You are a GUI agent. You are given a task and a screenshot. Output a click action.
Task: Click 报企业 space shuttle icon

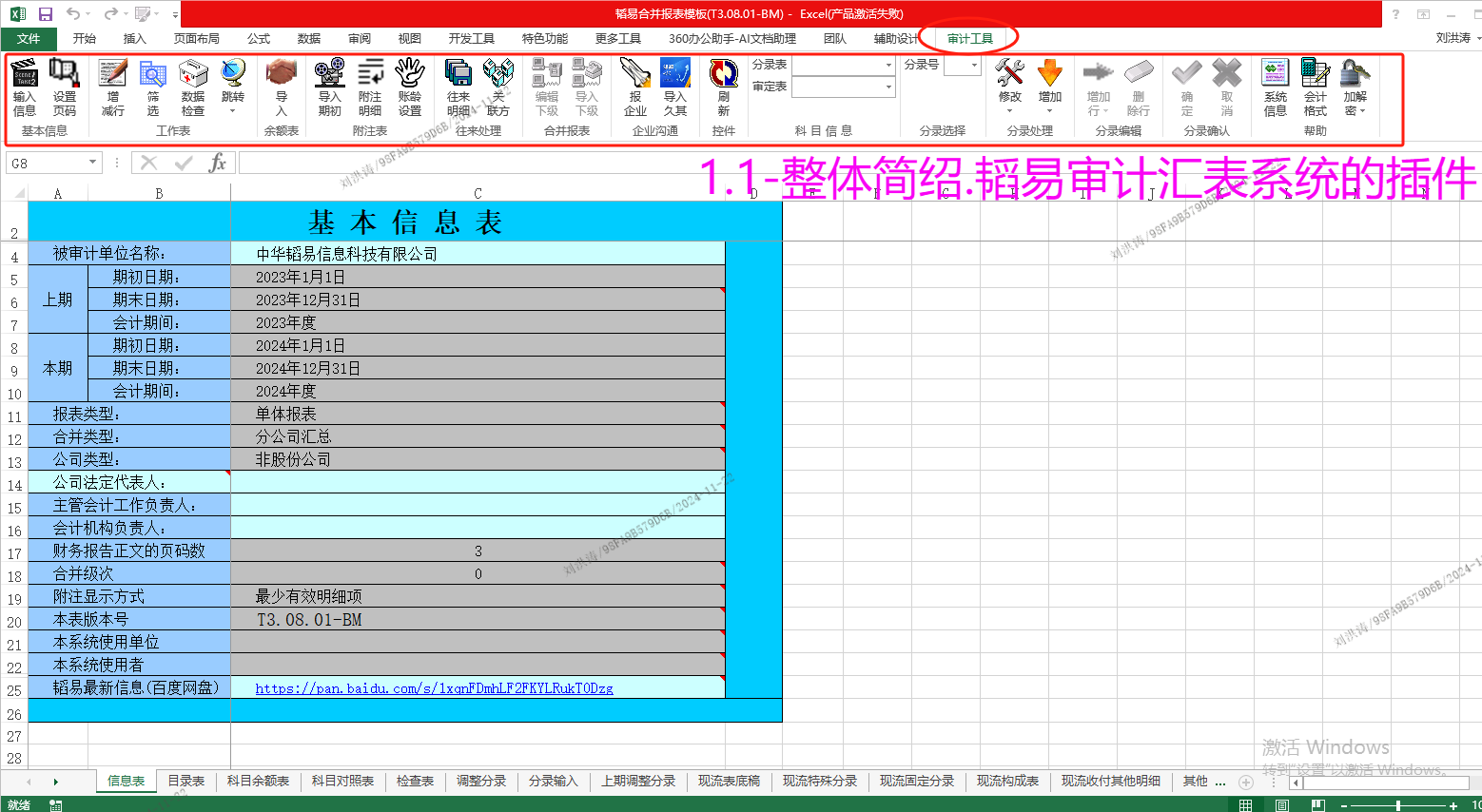click(x=635, y=73)
